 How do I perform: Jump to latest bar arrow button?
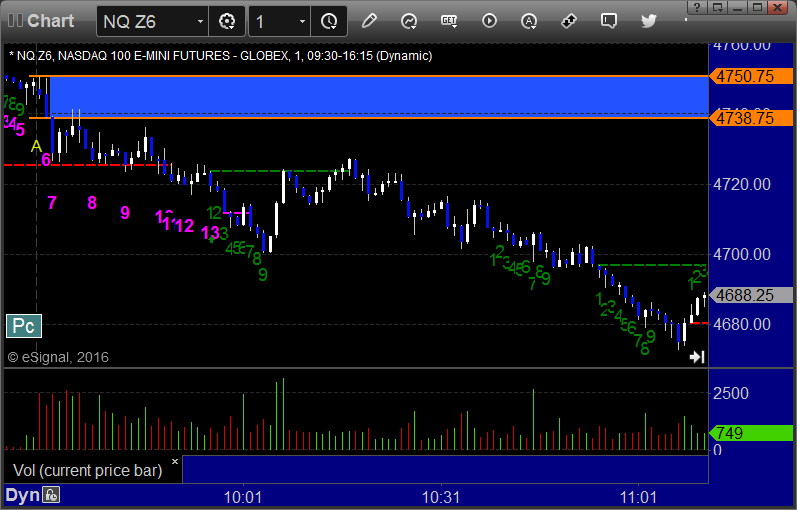[697, 357]
